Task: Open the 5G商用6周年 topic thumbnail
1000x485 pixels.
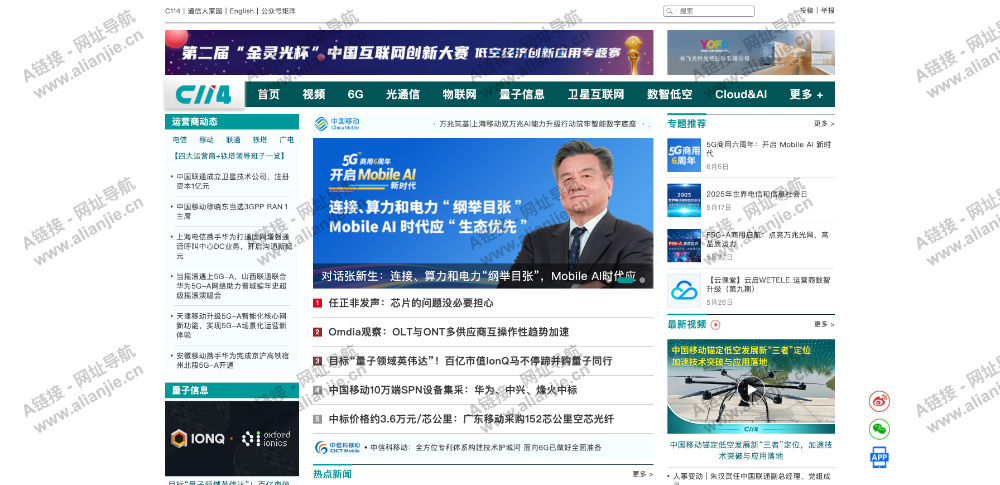Action: click(684, 155)
